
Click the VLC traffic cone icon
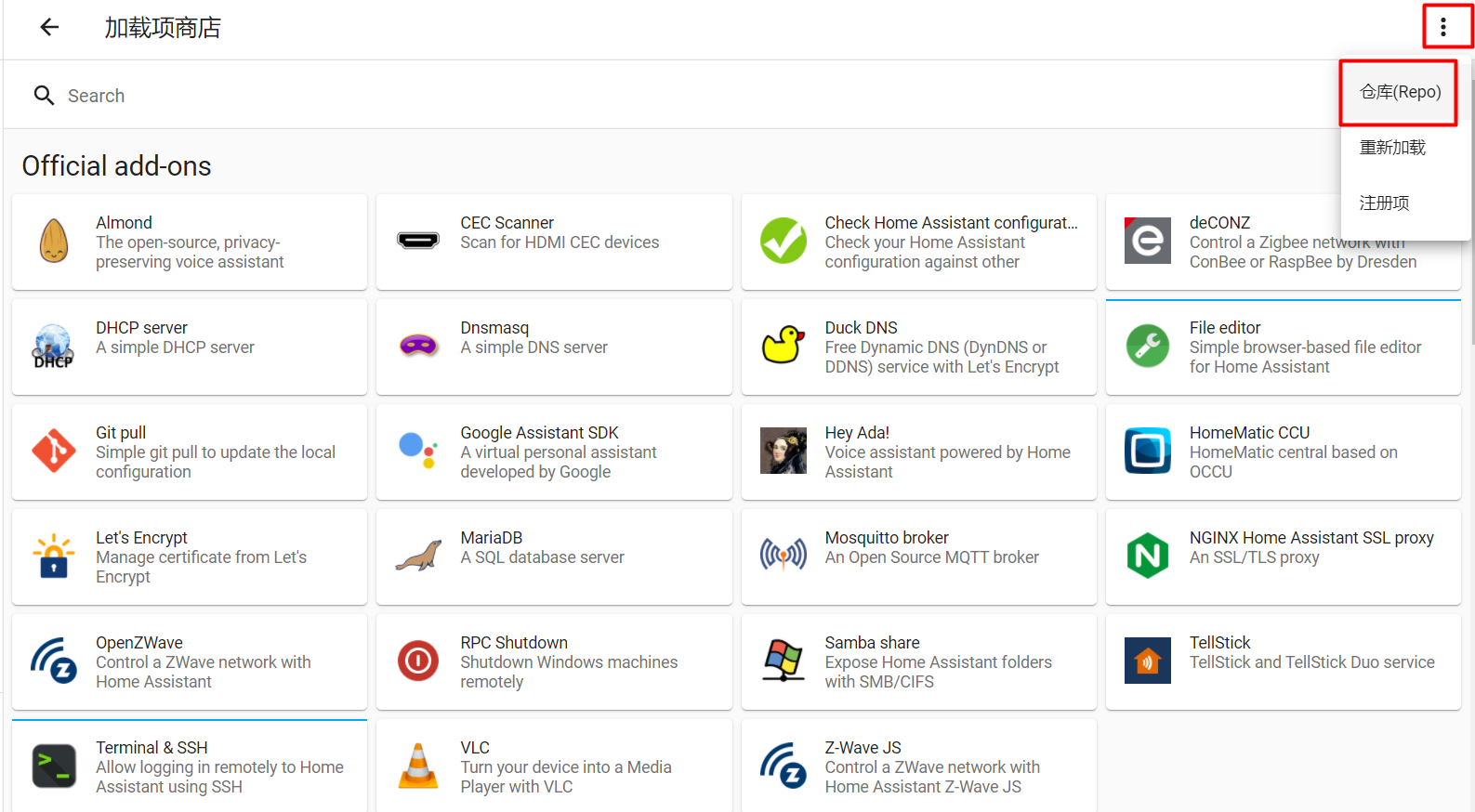418,766
